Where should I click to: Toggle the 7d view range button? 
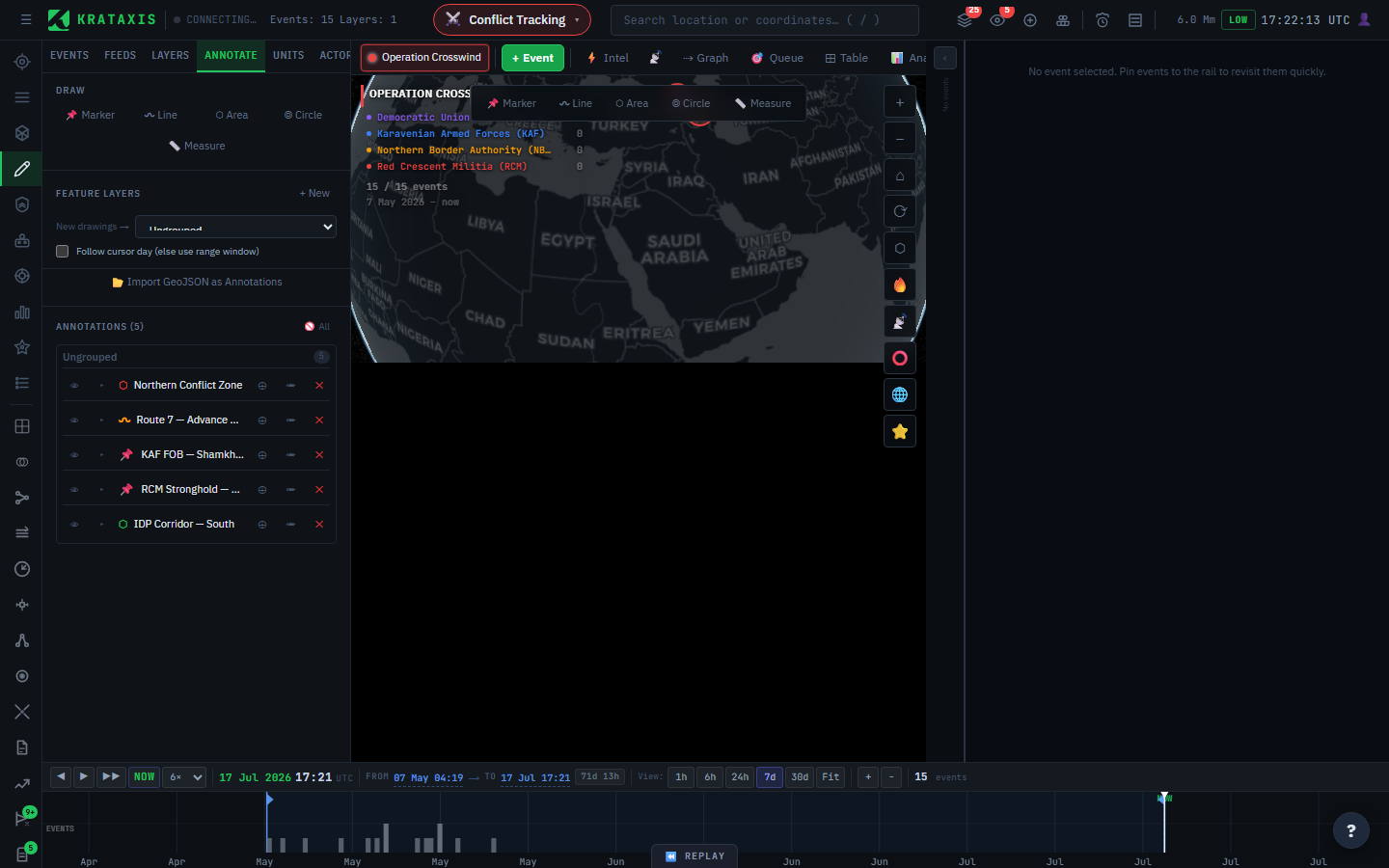770,777
